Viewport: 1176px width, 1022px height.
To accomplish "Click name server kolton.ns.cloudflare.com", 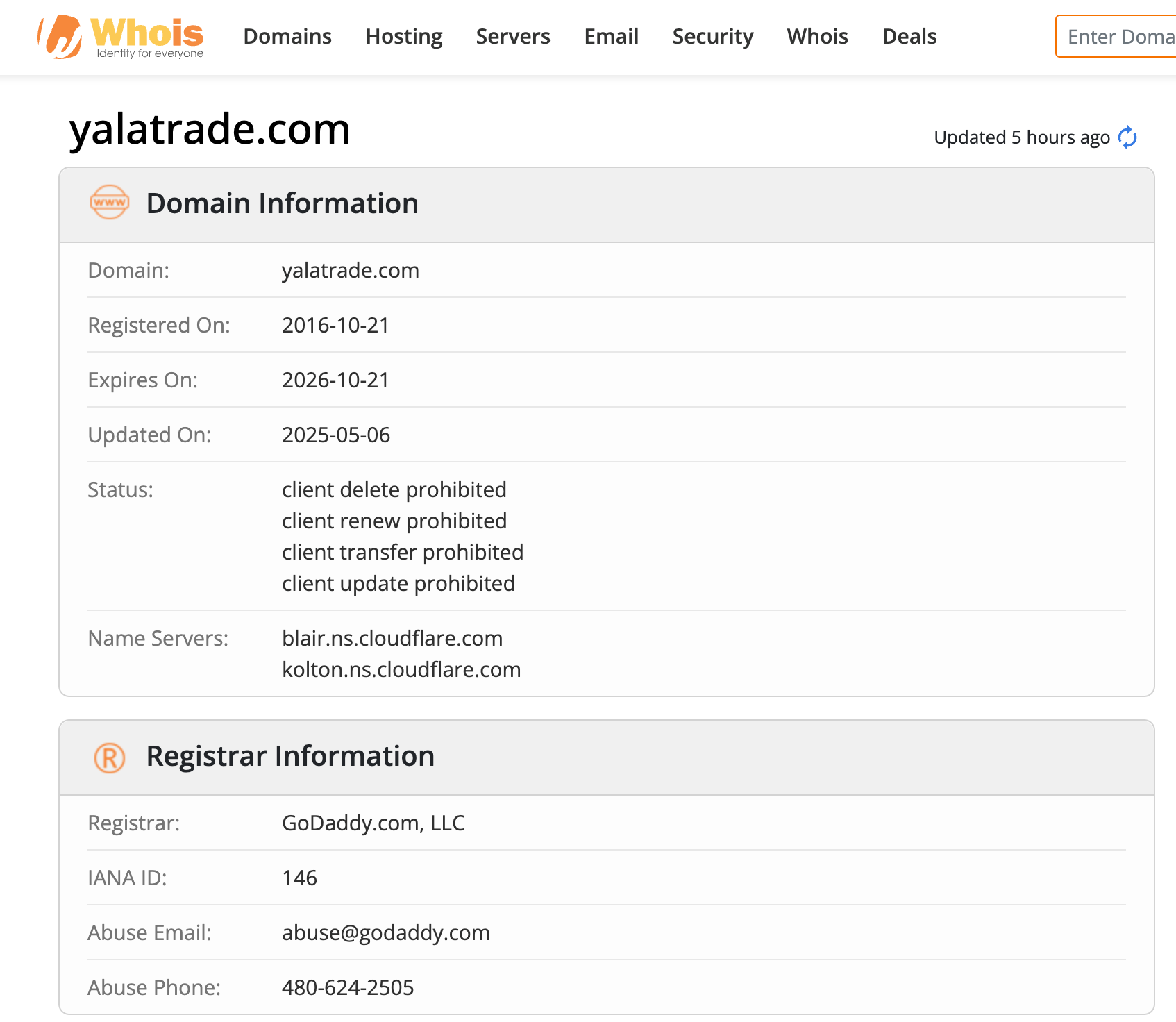I will (x=401, y=669).
